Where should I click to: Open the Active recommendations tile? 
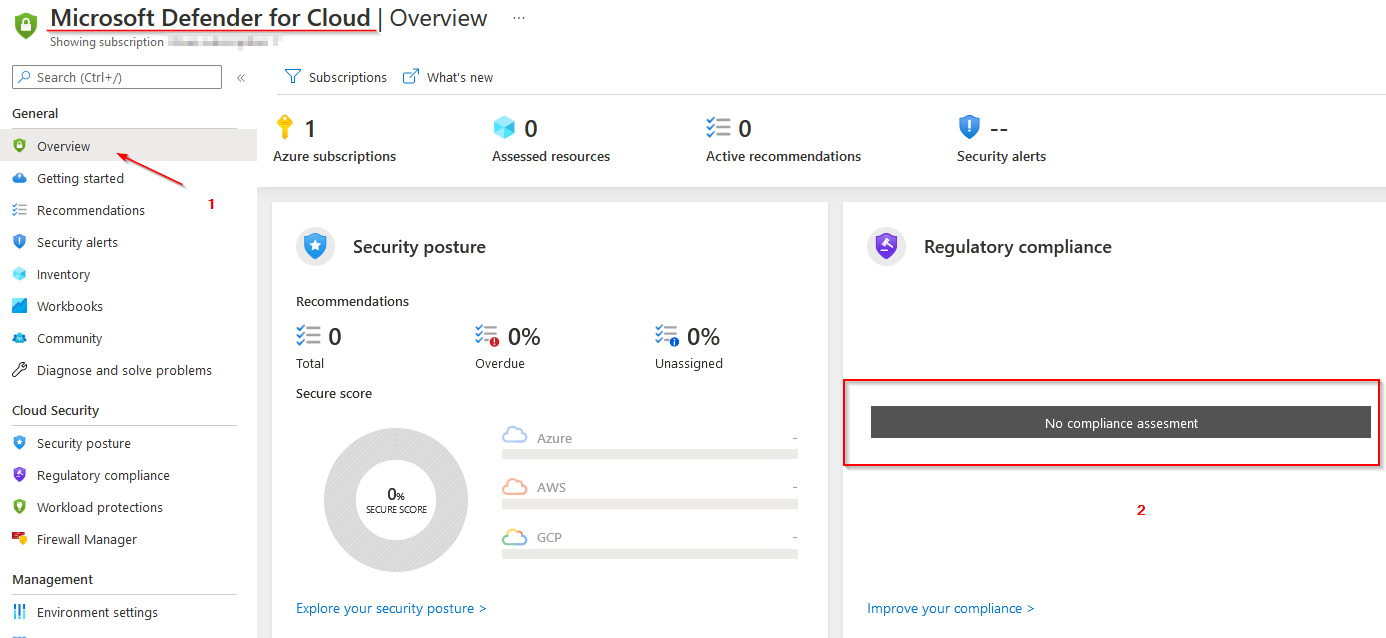point(783,139)
